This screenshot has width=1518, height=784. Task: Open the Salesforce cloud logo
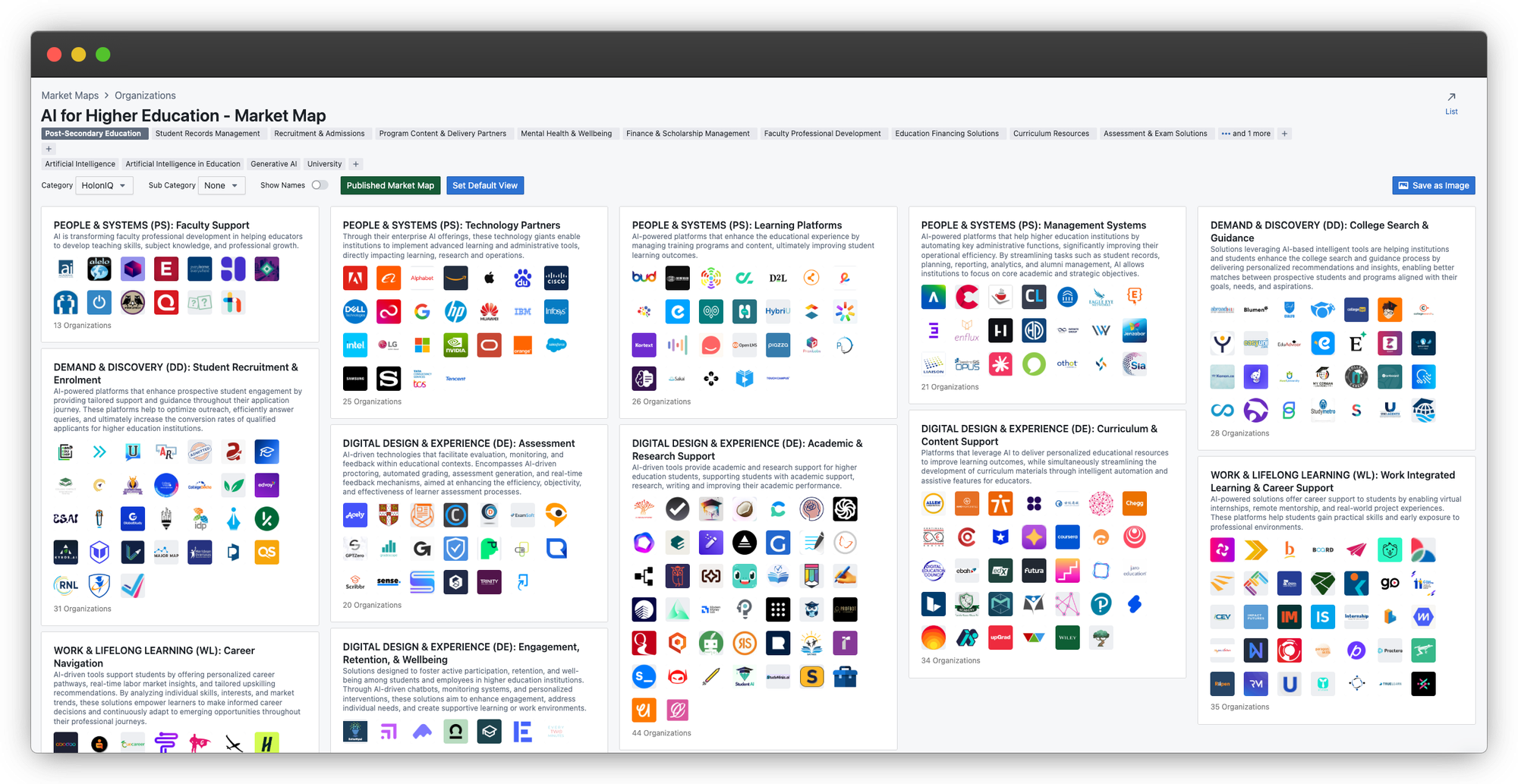click(x=556, y=345)
